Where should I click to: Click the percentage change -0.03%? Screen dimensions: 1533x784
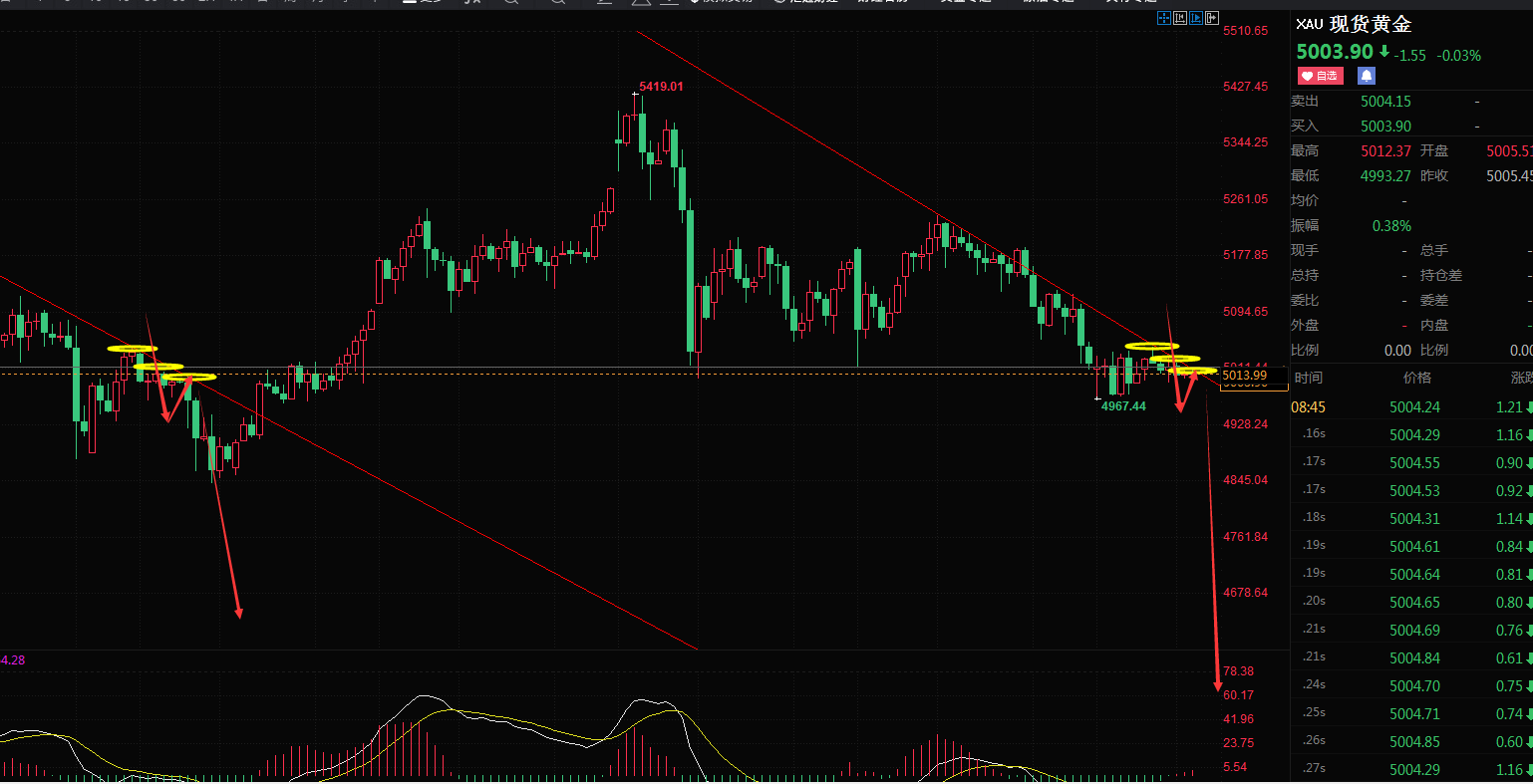(1458, 56)
